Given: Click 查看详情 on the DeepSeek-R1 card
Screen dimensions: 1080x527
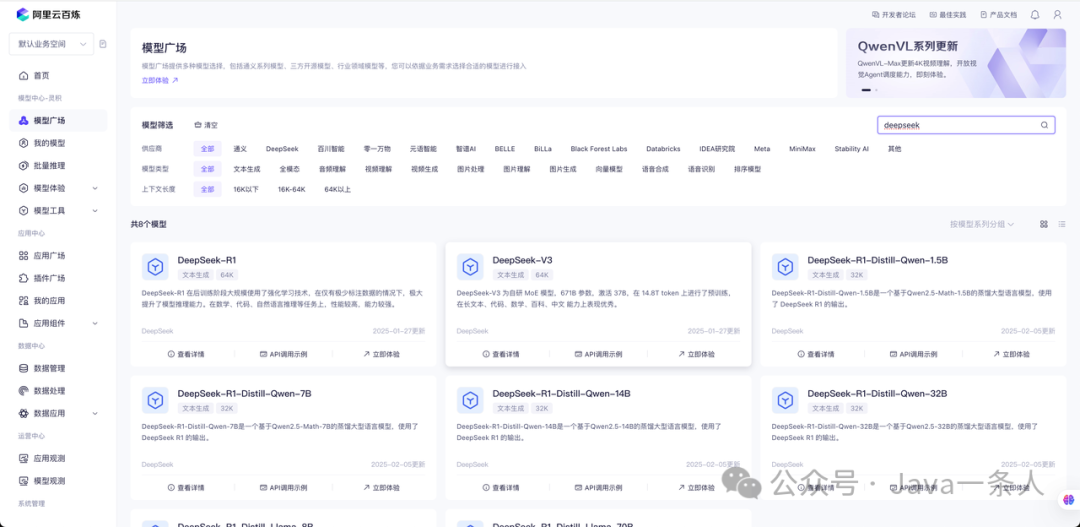Looking at the screenshot, I should pyautogui.click(x=186, y=354).
